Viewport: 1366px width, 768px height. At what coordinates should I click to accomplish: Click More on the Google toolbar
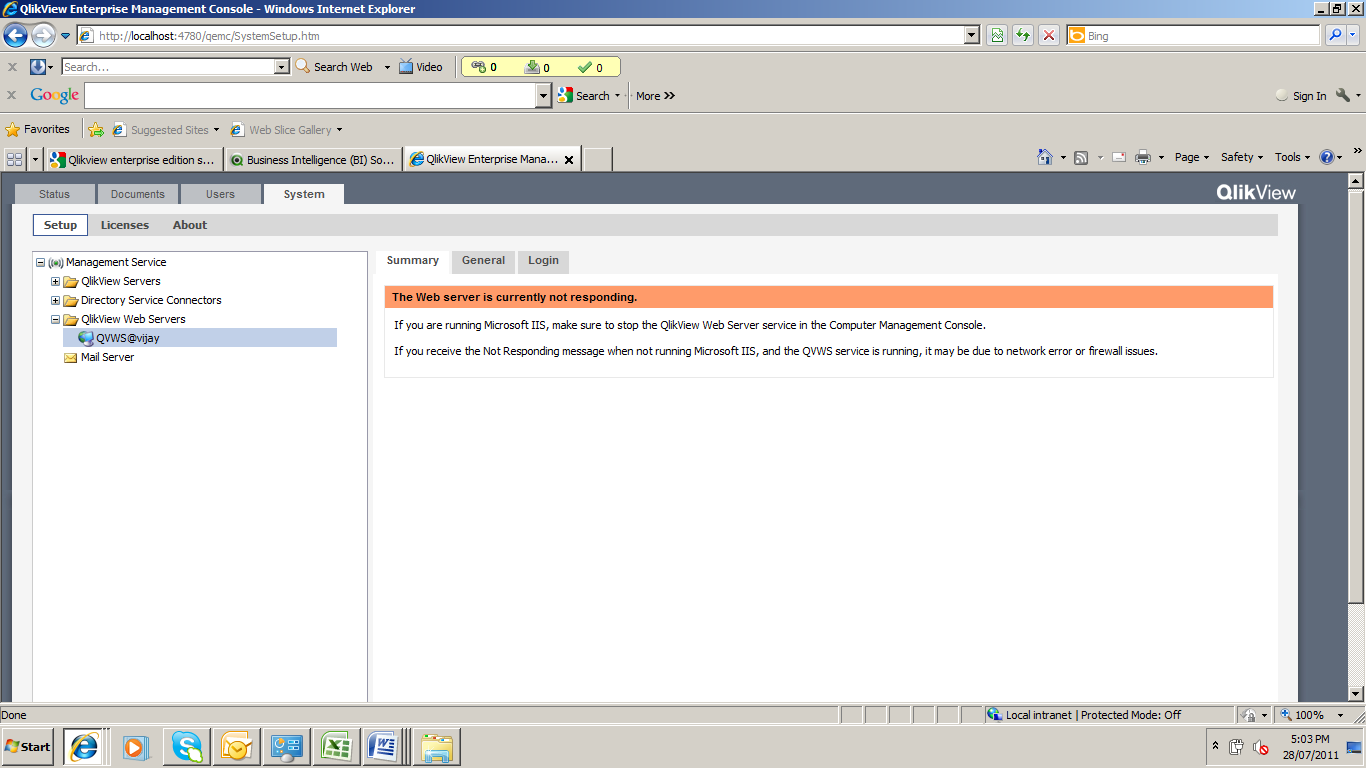click(656, 96)
